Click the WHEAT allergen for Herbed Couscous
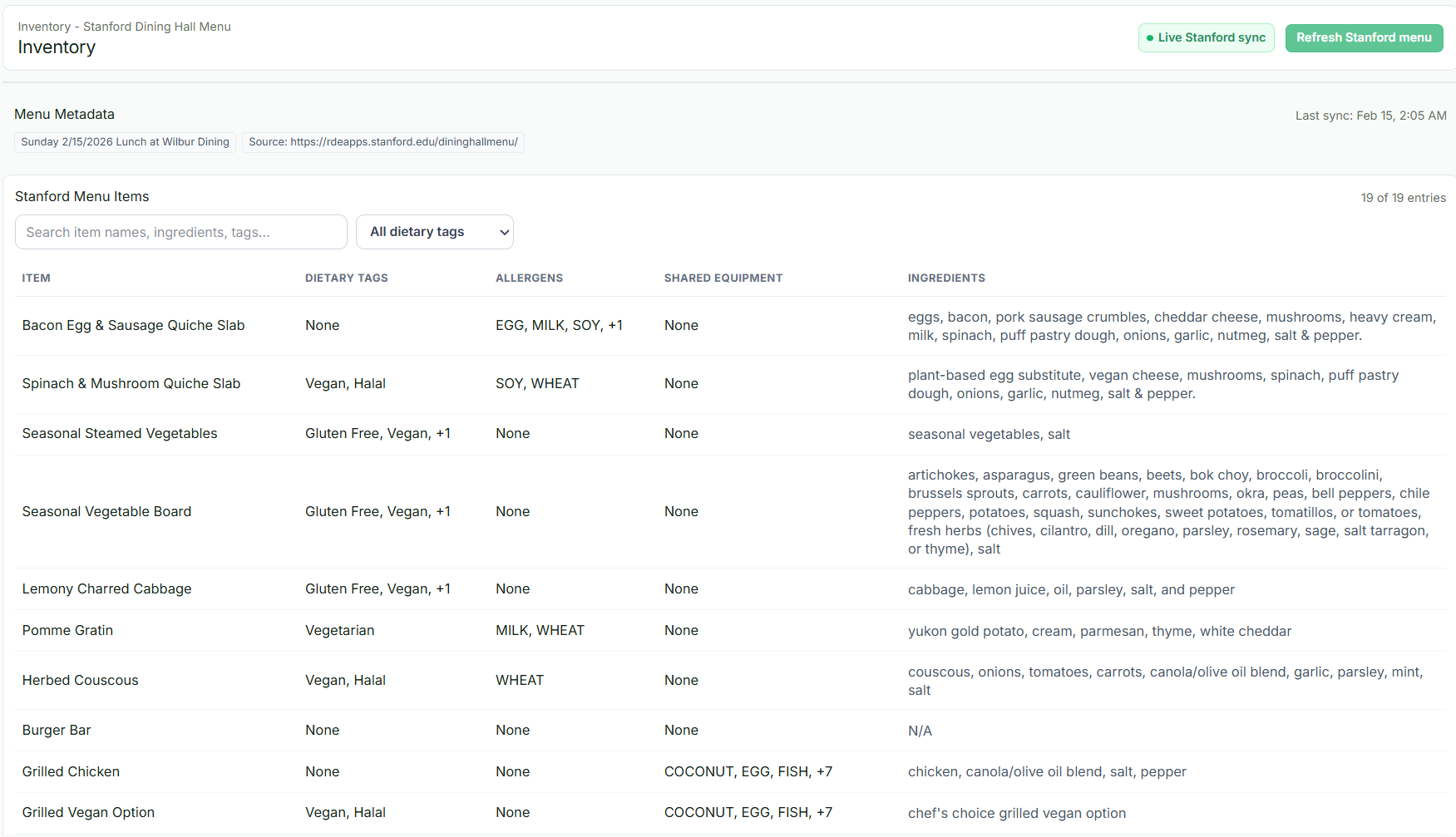Image resolution: width=1456 pixels, height=837 pixels. (520, 680)
